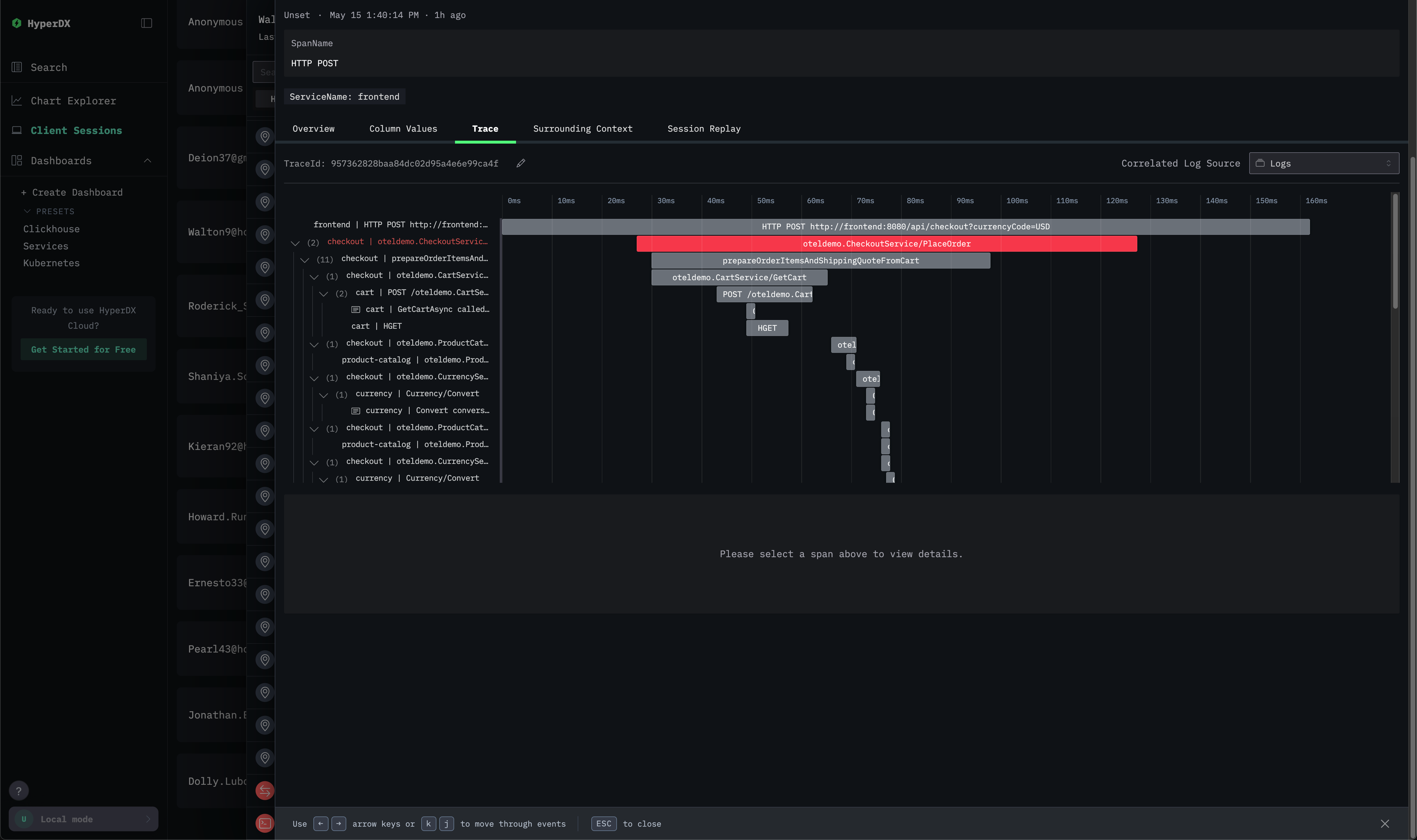Click the Chart Explorer icon

(17, 101)
